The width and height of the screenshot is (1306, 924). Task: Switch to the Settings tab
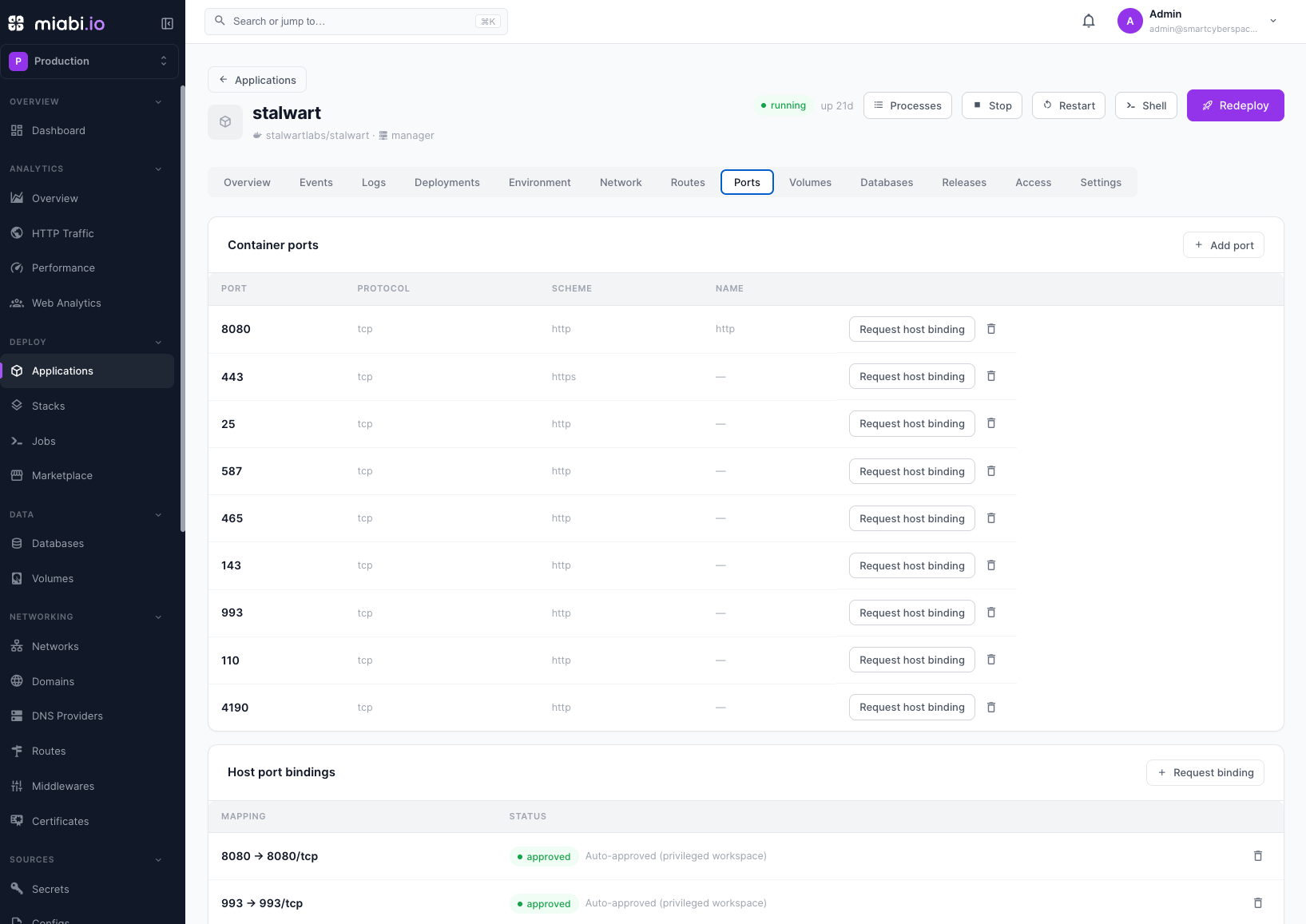pos(1101,183)
